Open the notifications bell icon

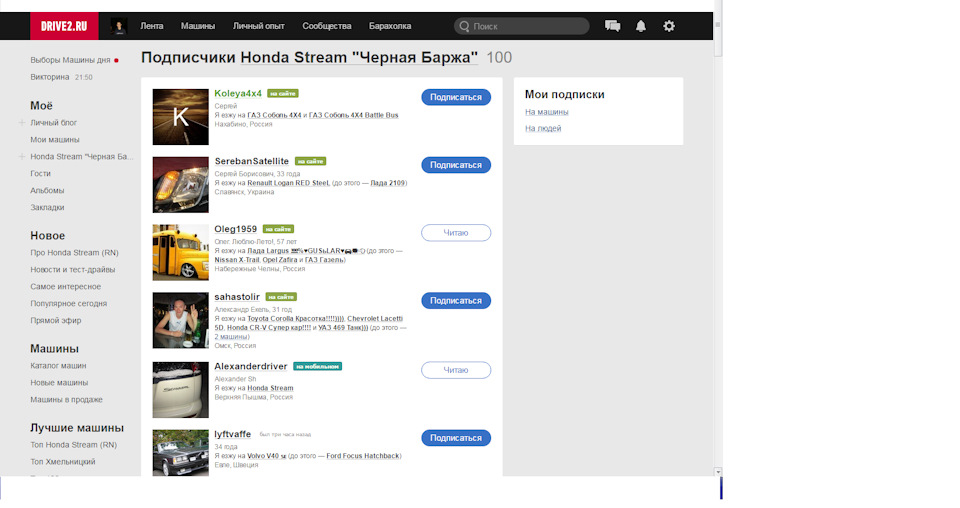640,26
